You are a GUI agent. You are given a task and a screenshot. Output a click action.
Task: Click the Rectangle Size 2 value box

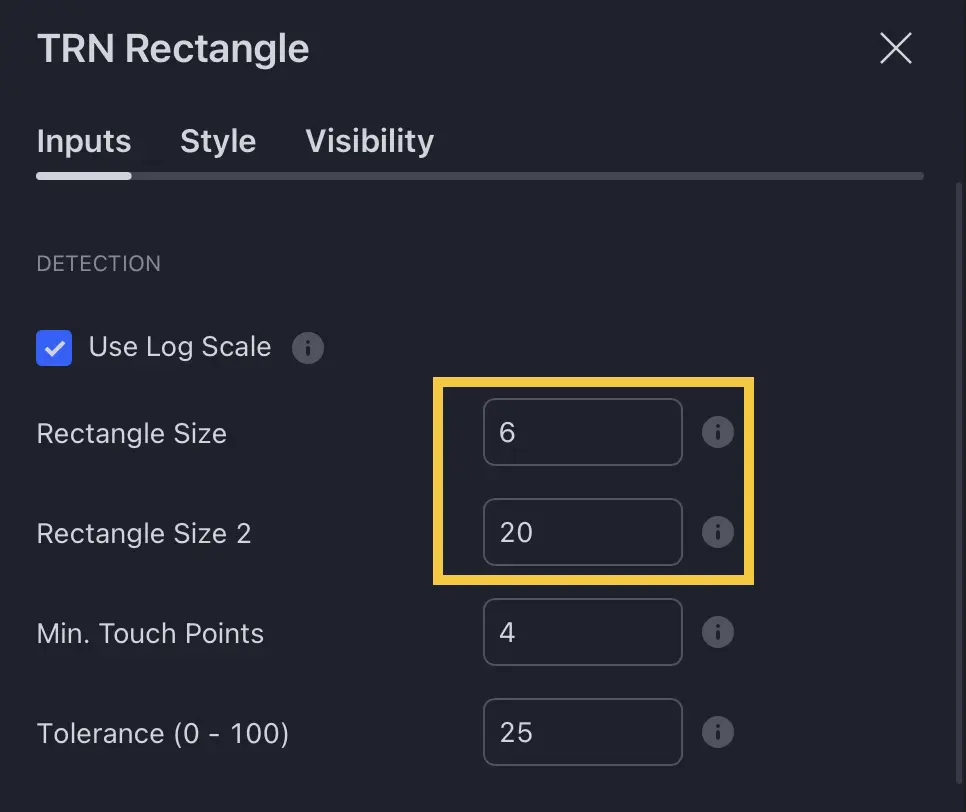[x=582, y=532]
